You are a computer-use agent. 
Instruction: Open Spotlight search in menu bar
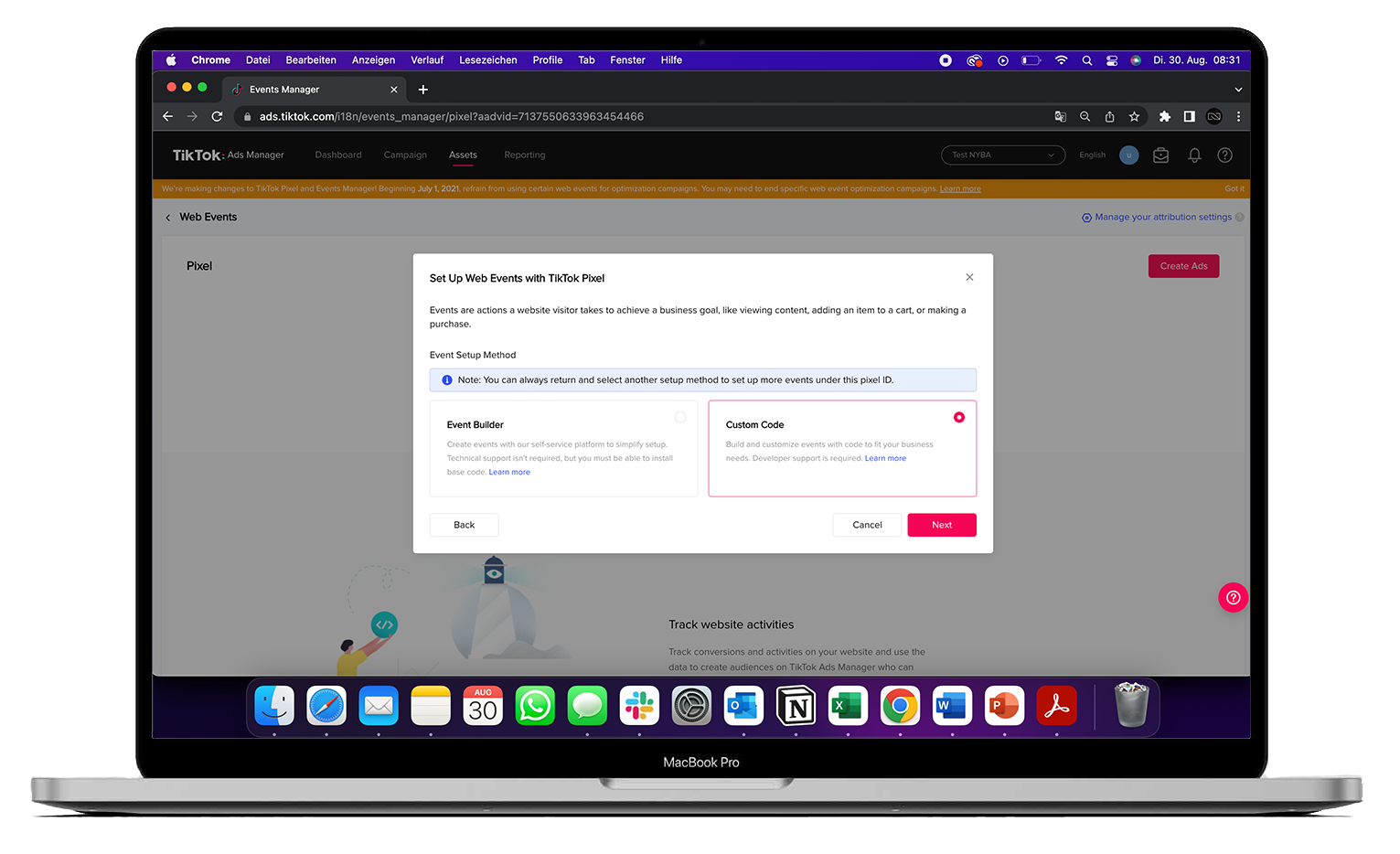pos(1086,60)
